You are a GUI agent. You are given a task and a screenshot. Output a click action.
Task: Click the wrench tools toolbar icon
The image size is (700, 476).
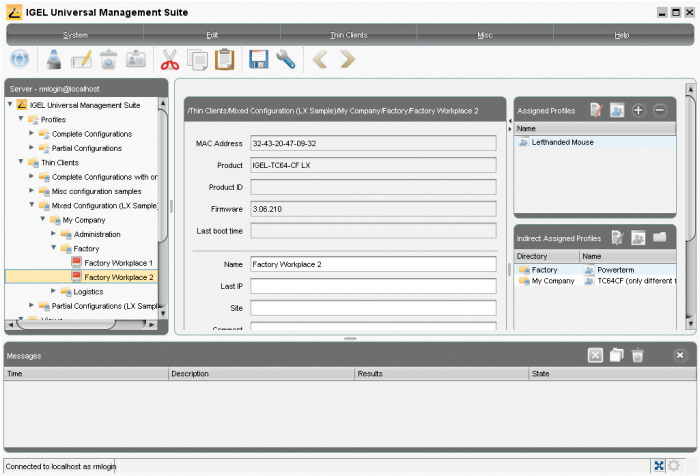286,59
